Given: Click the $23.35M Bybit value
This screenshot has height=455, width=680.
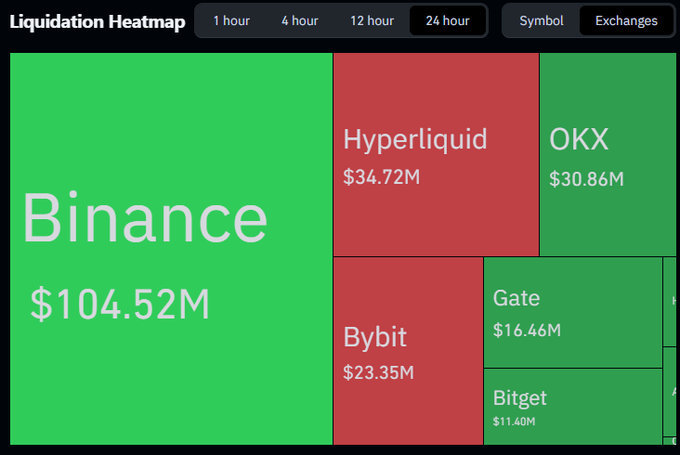Looking at the screenshot, I should click(x=379, y=373).
